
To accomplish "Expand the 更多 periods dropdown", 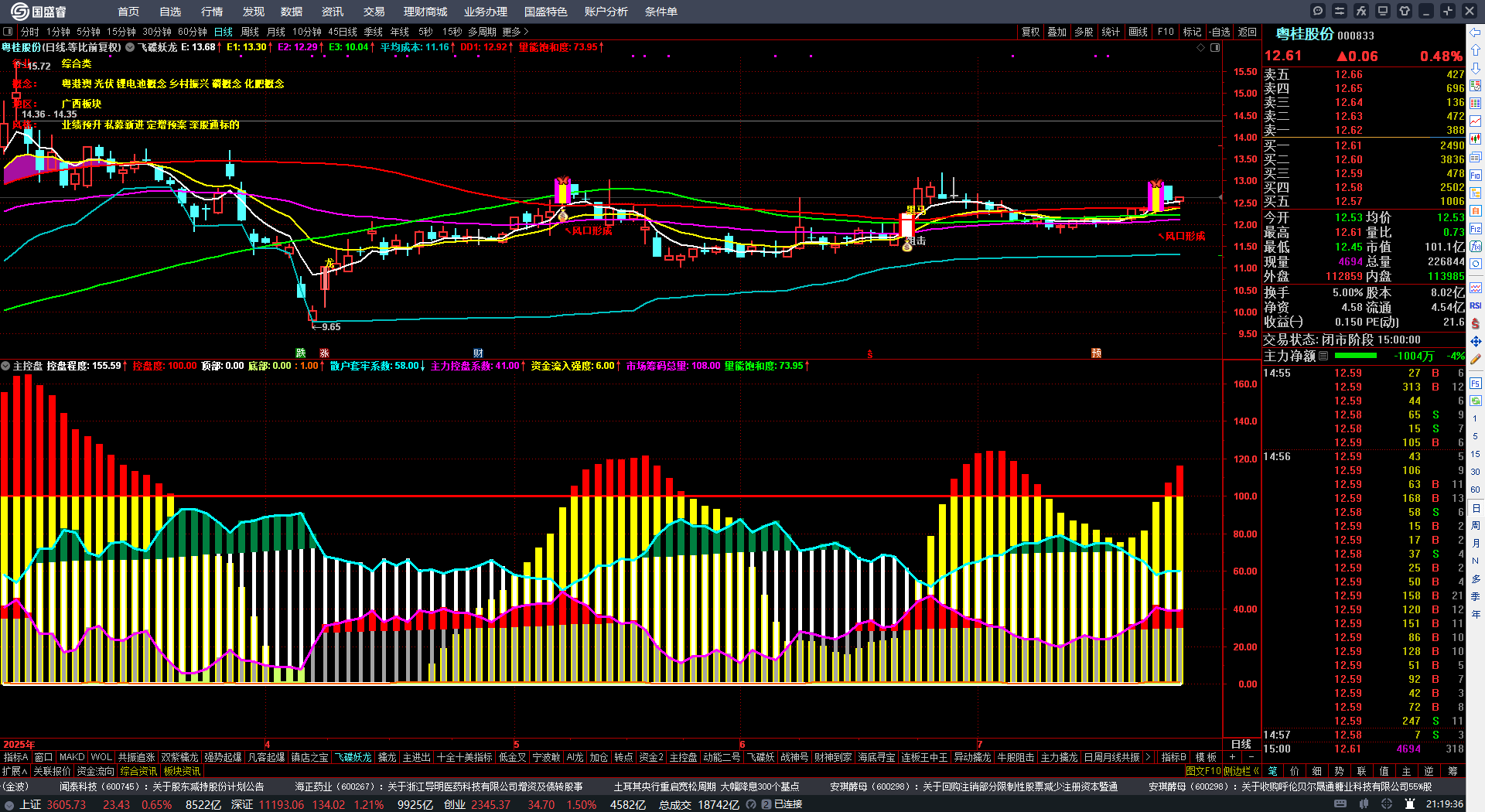I will click(515, 32).
